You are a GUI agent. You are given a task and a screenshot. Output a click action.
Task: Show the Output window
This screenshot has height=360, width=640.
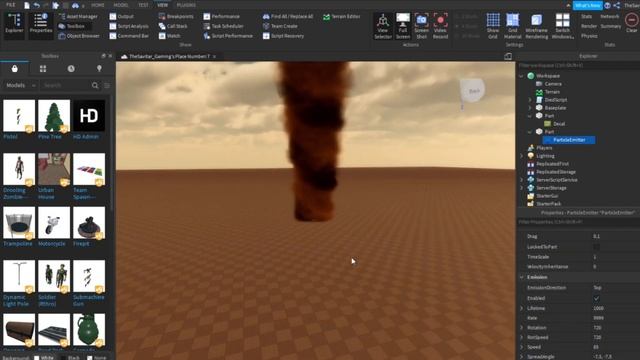122,16
